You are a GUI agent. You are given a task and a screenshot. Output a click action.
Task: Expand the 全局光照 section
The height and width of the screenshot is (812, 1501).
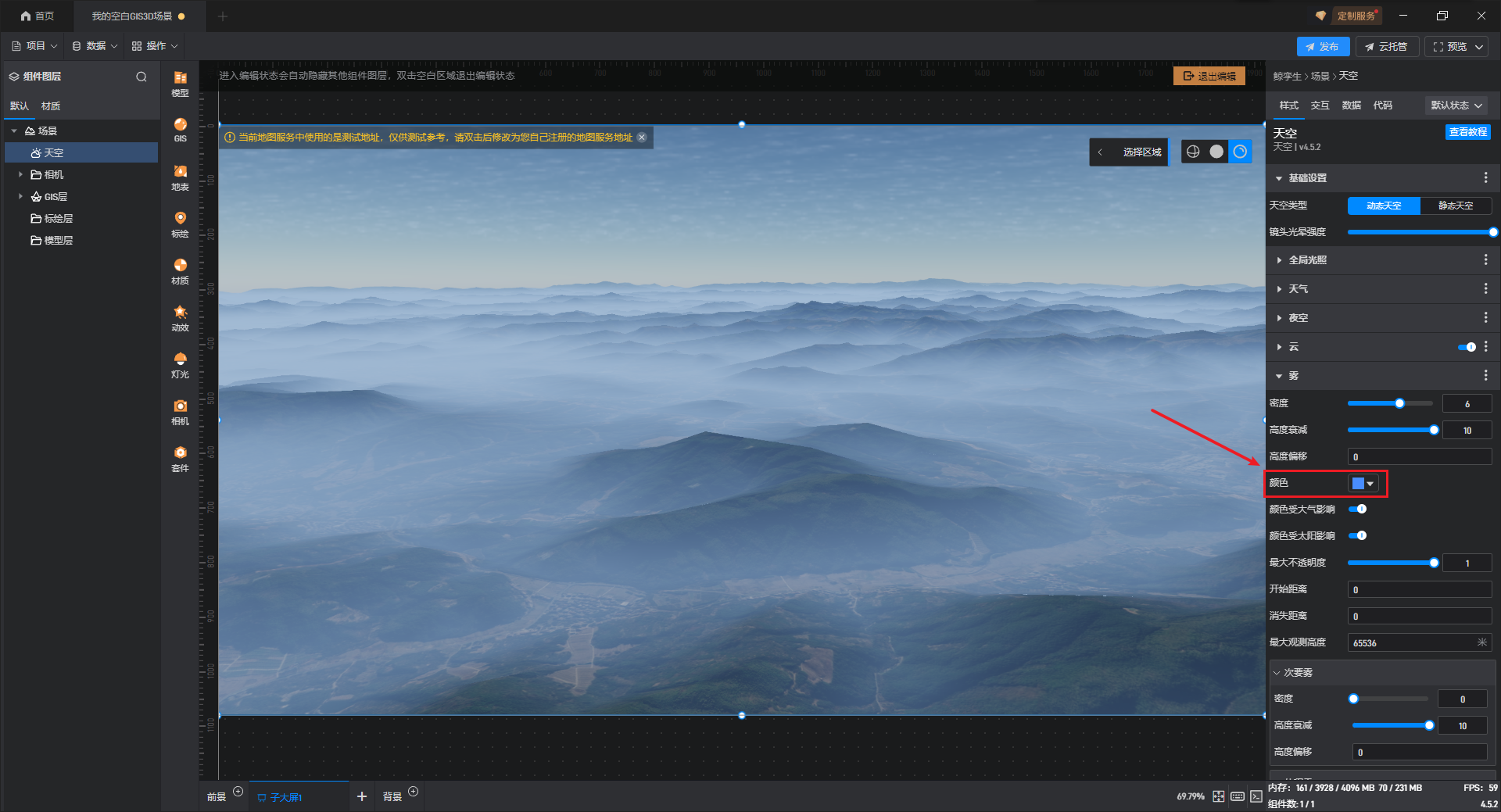(x=1279, y=260)
